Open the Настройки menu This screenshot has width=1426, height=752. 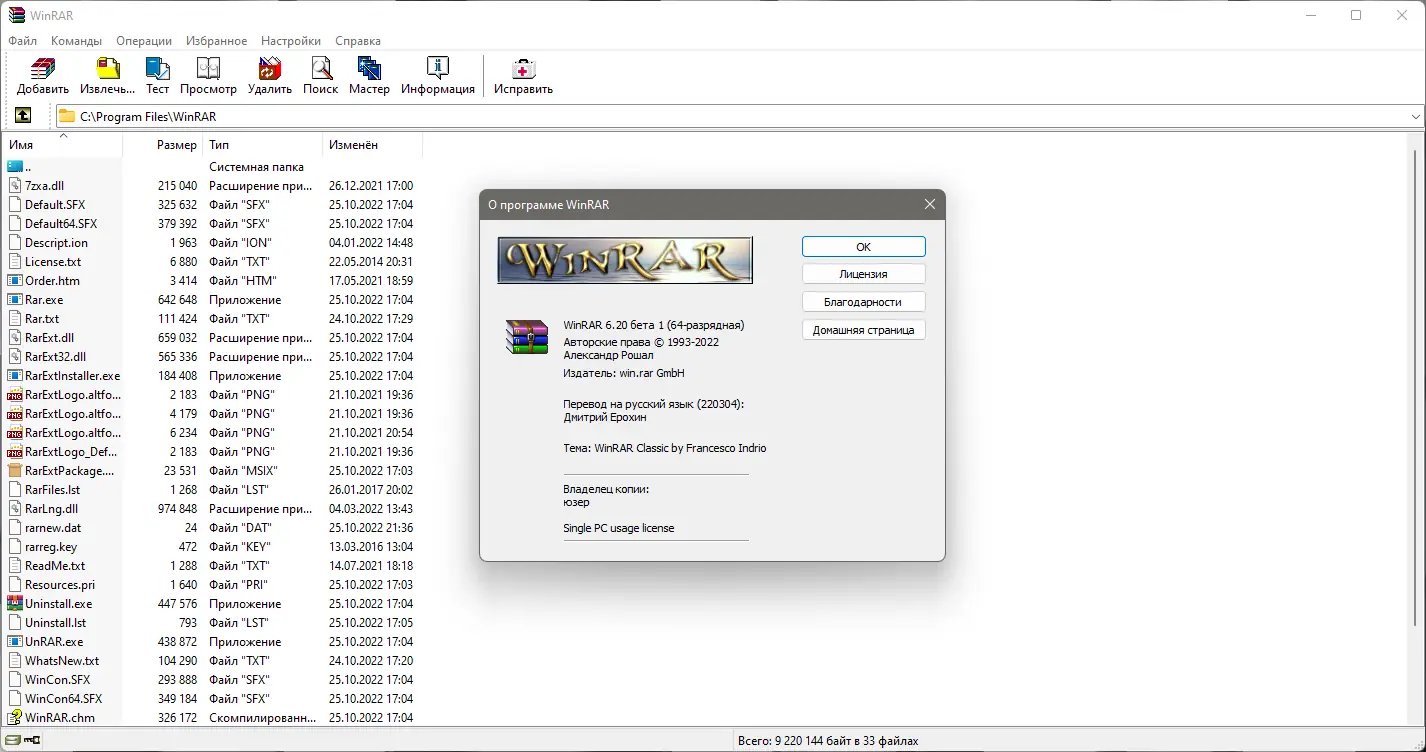(x=291, y=41)
